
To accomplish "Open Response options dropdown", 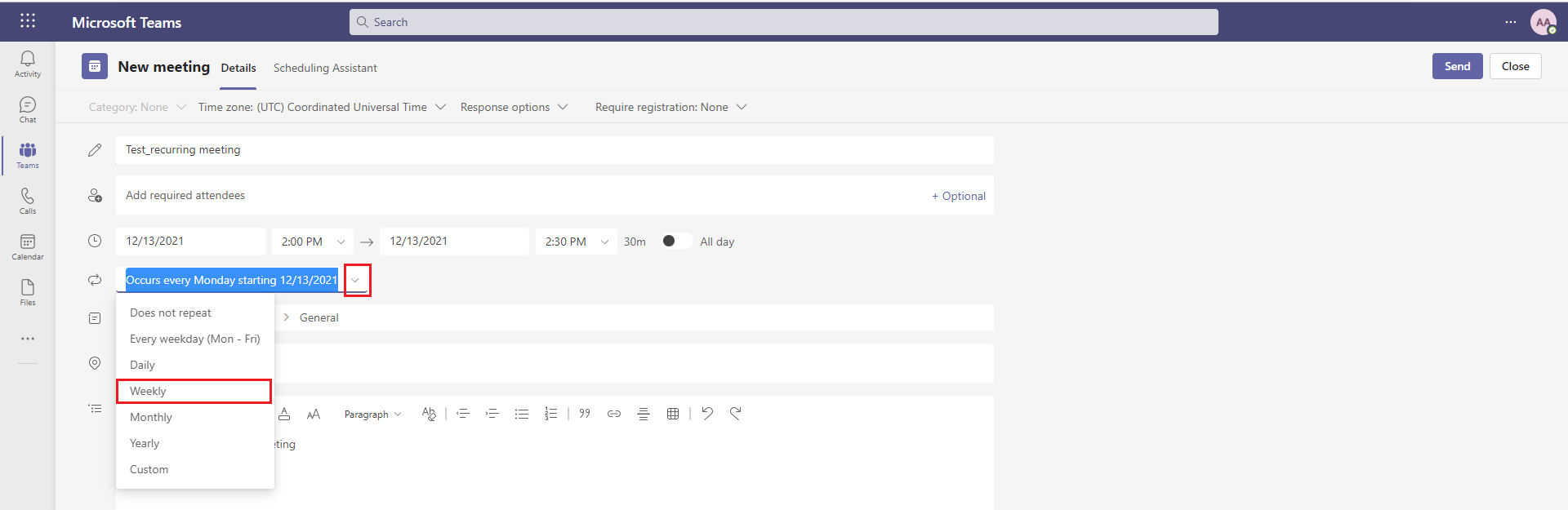I will (x=514, y=107).
